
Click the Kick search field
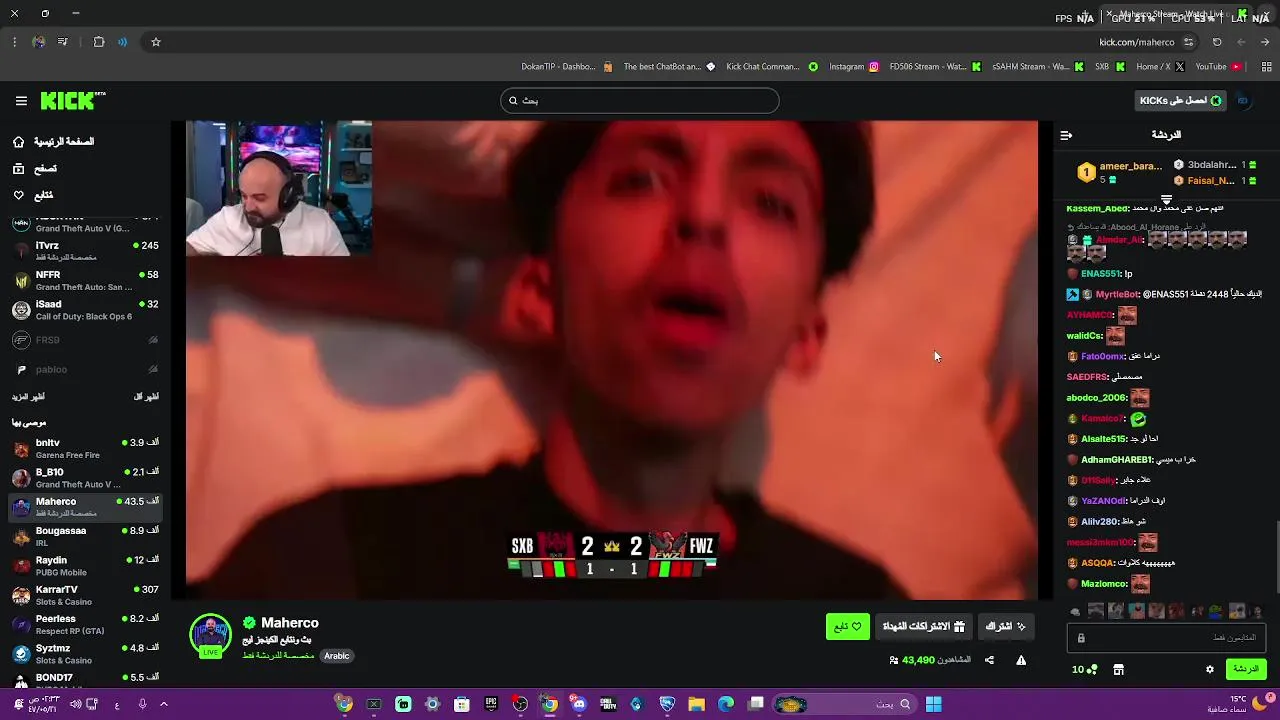pos(639,100)
